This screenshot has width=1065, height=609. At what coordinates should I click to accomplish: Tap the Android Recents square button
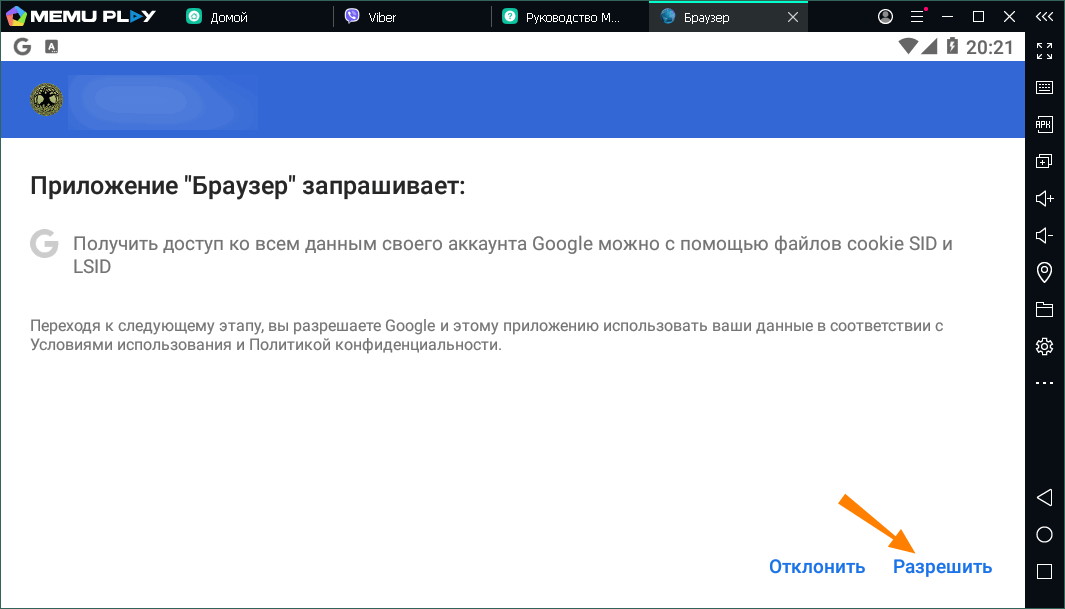click(1044, 572)
